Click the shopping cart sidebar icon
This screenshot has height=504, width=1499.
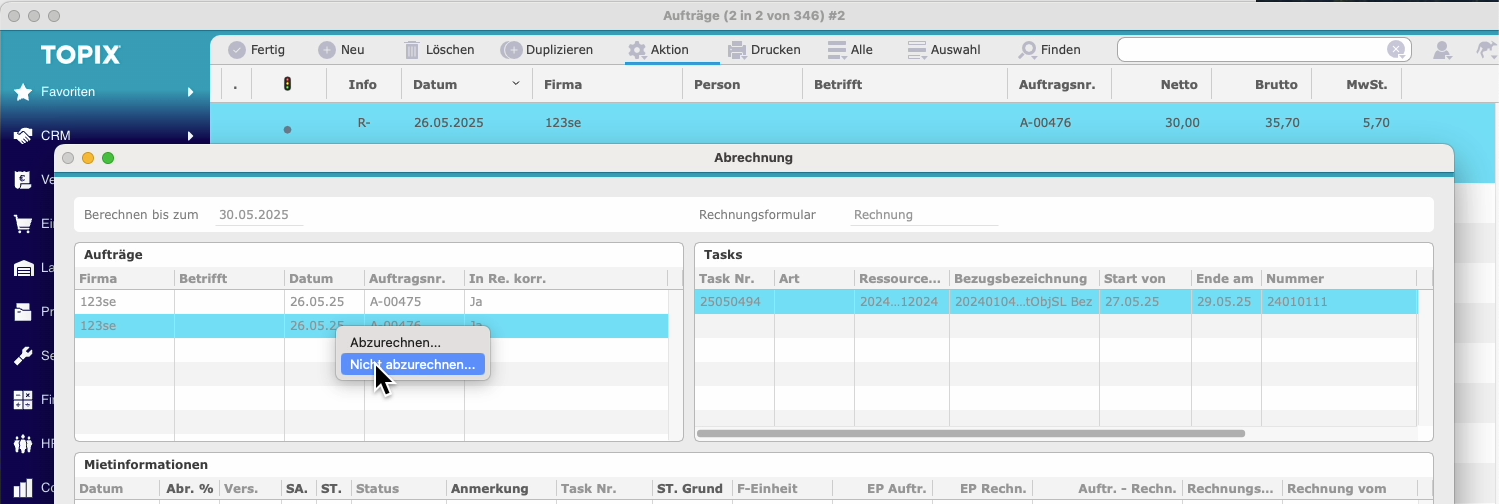[x=22, y=224]
